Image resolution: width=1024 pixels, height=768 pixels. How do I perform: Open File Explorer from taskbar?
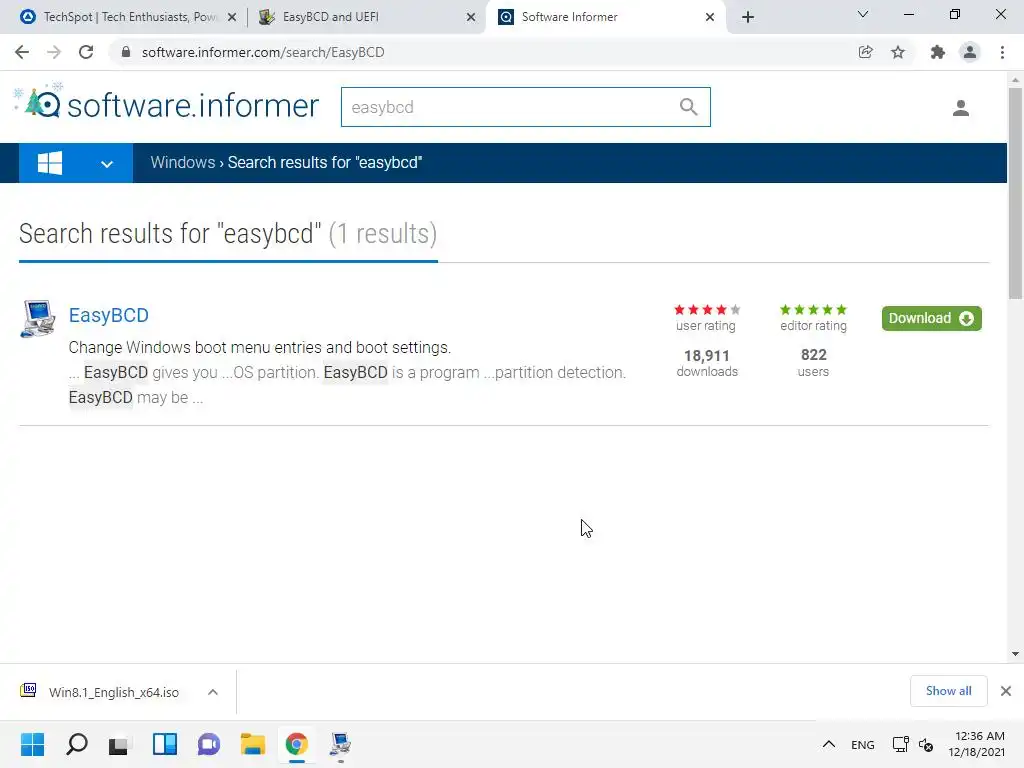pos(253,744)
